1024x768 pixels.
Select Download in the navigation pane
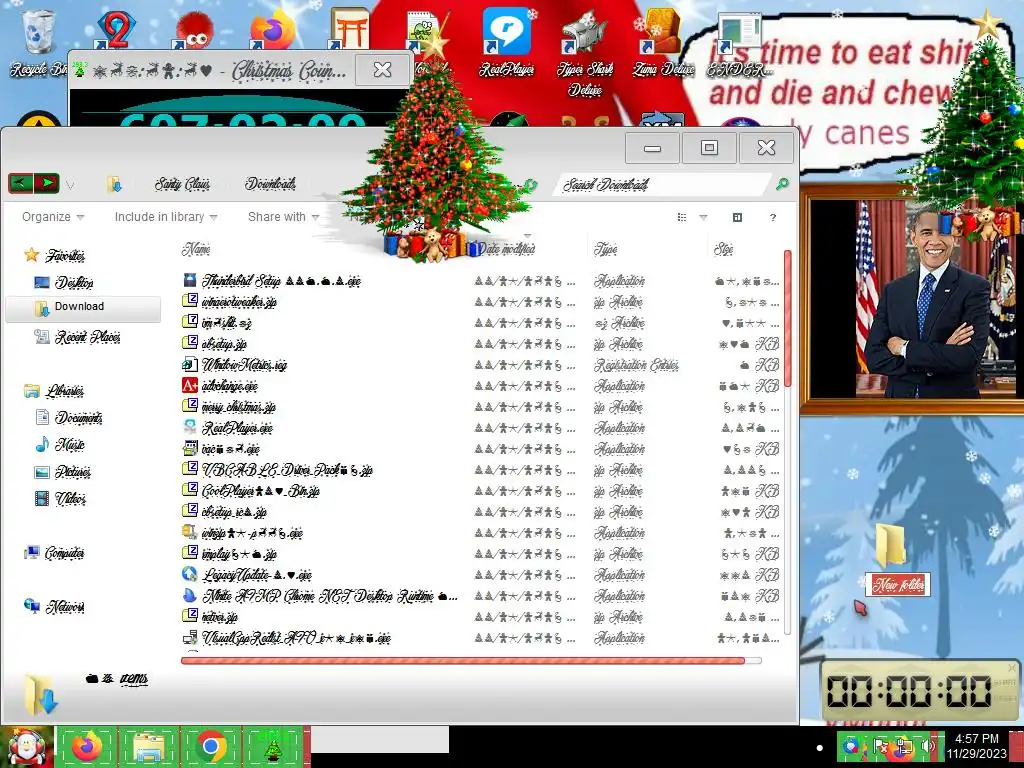pos(83,308)
